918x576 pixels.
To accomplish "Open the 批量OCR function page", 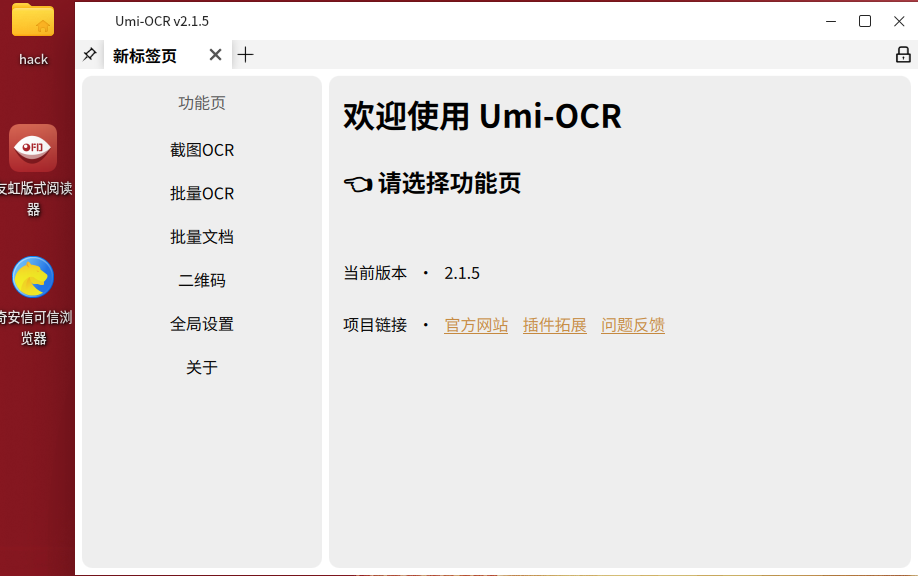I will click(202, 194).
